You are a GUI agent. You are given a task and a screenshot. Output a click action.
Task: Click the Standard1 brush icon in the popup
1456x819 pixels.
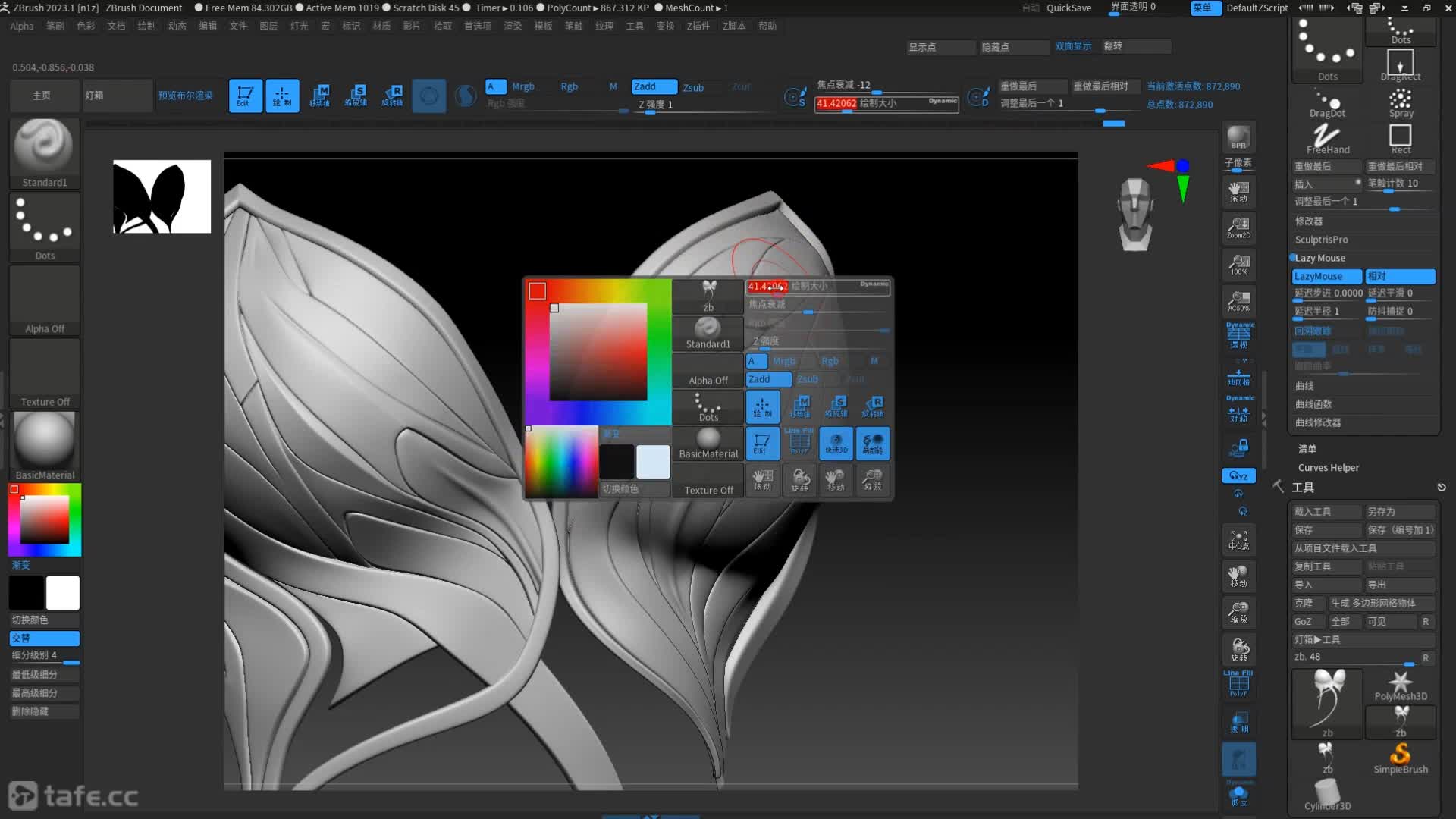(708, 333)
